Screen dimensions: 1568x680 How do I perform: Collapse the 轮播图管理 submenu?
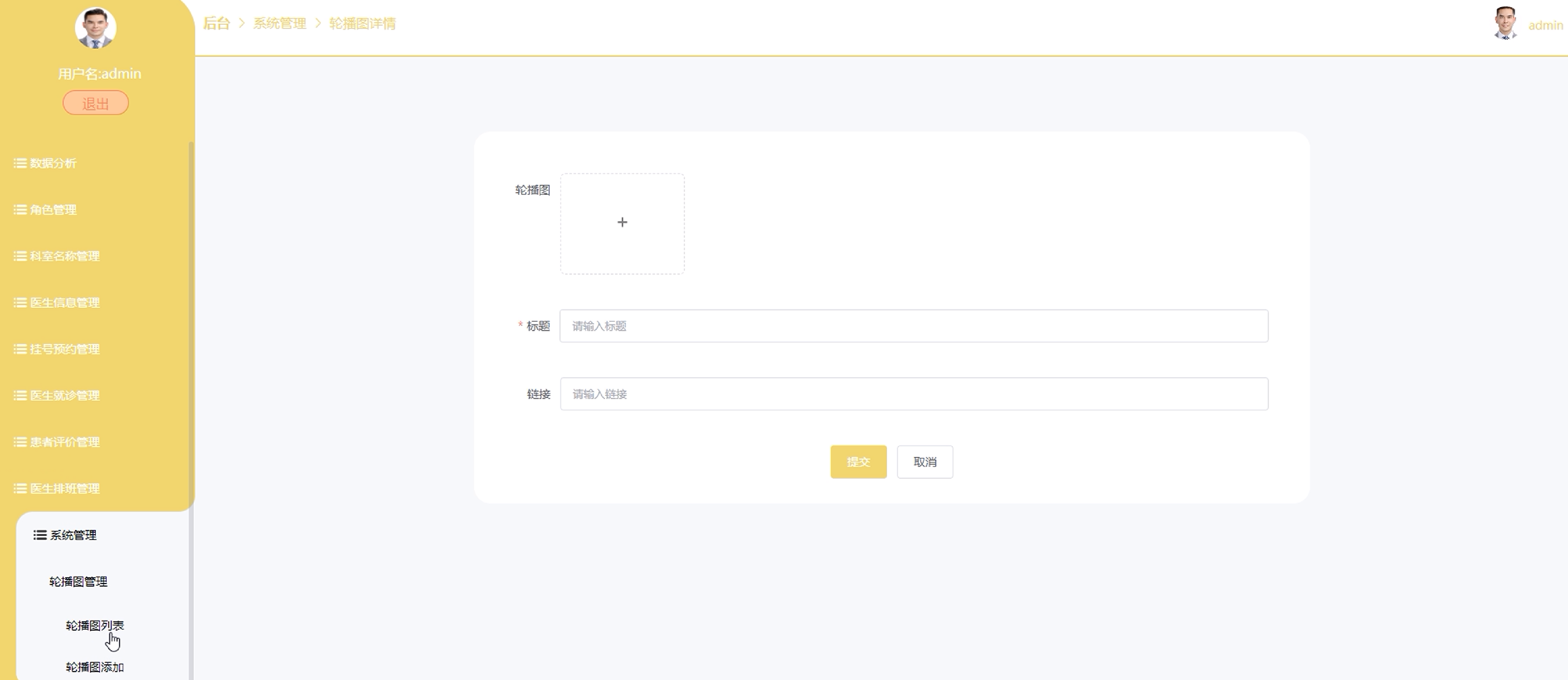point(78,582)
